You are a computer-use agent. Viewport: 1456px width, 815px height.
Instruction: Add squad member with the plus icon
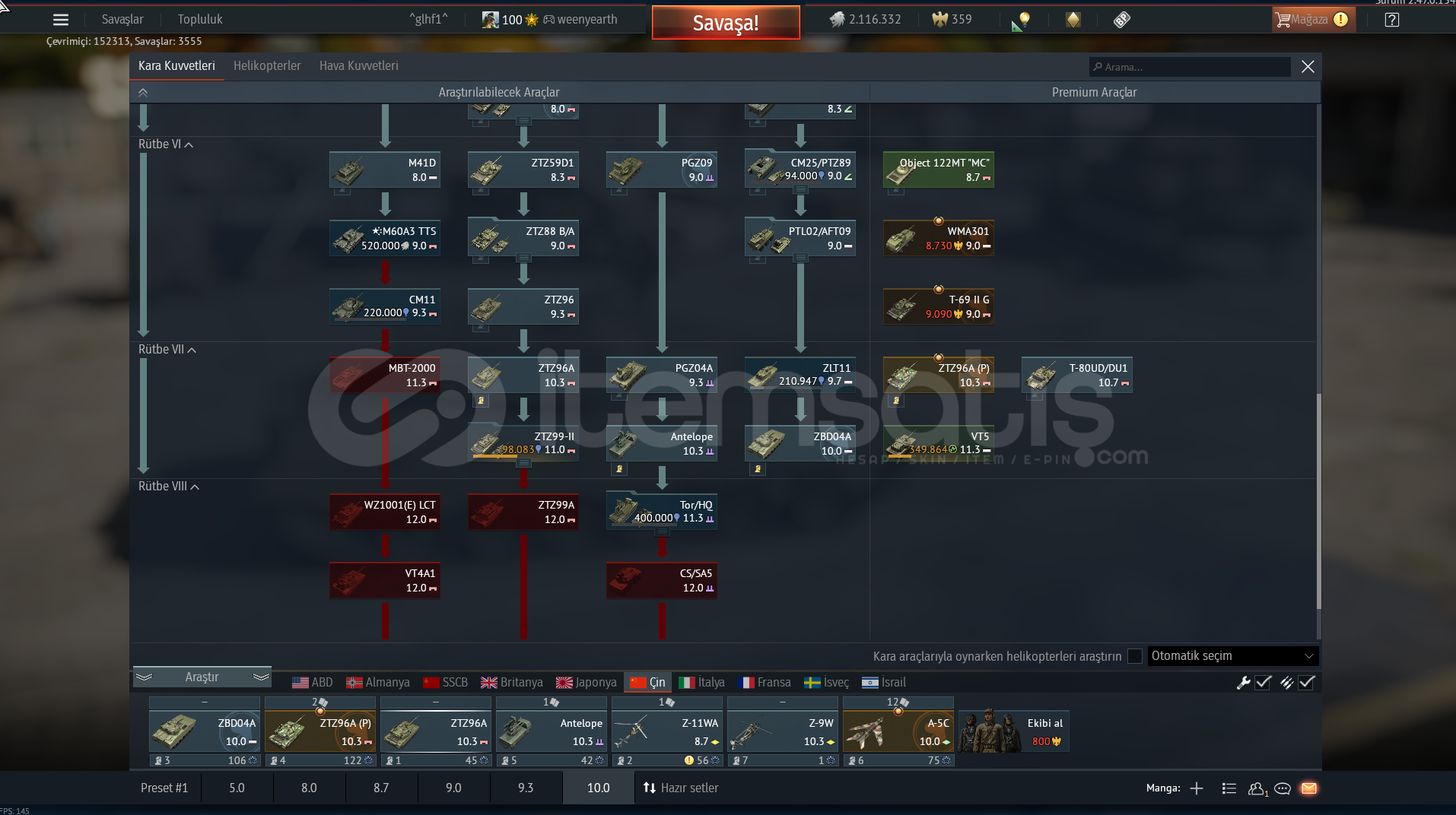click(x=1197, y=788)
